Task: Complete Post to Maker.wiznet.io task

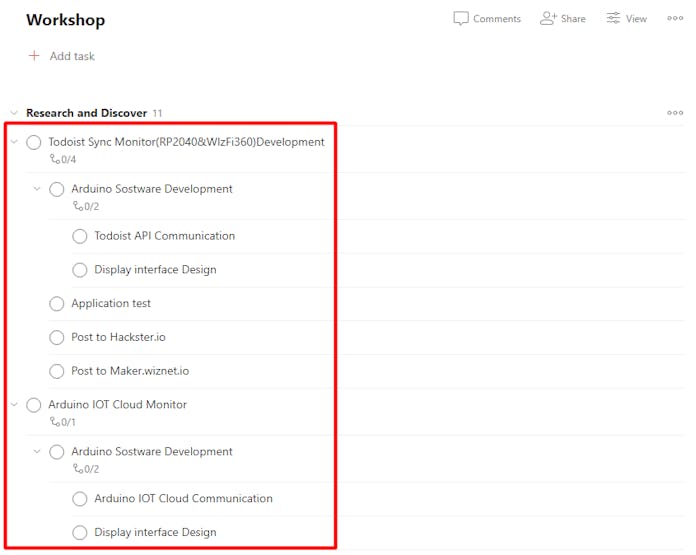Action: tap(56, 371)
